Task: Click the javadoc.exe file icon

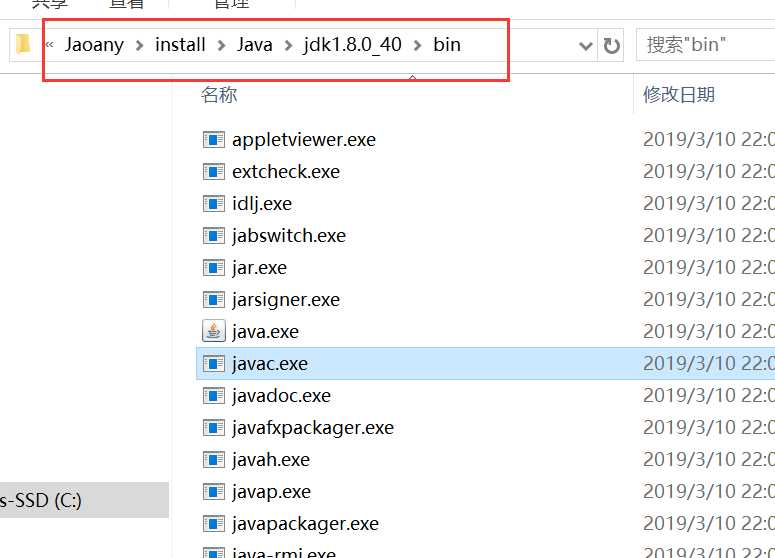Action: 214,396
